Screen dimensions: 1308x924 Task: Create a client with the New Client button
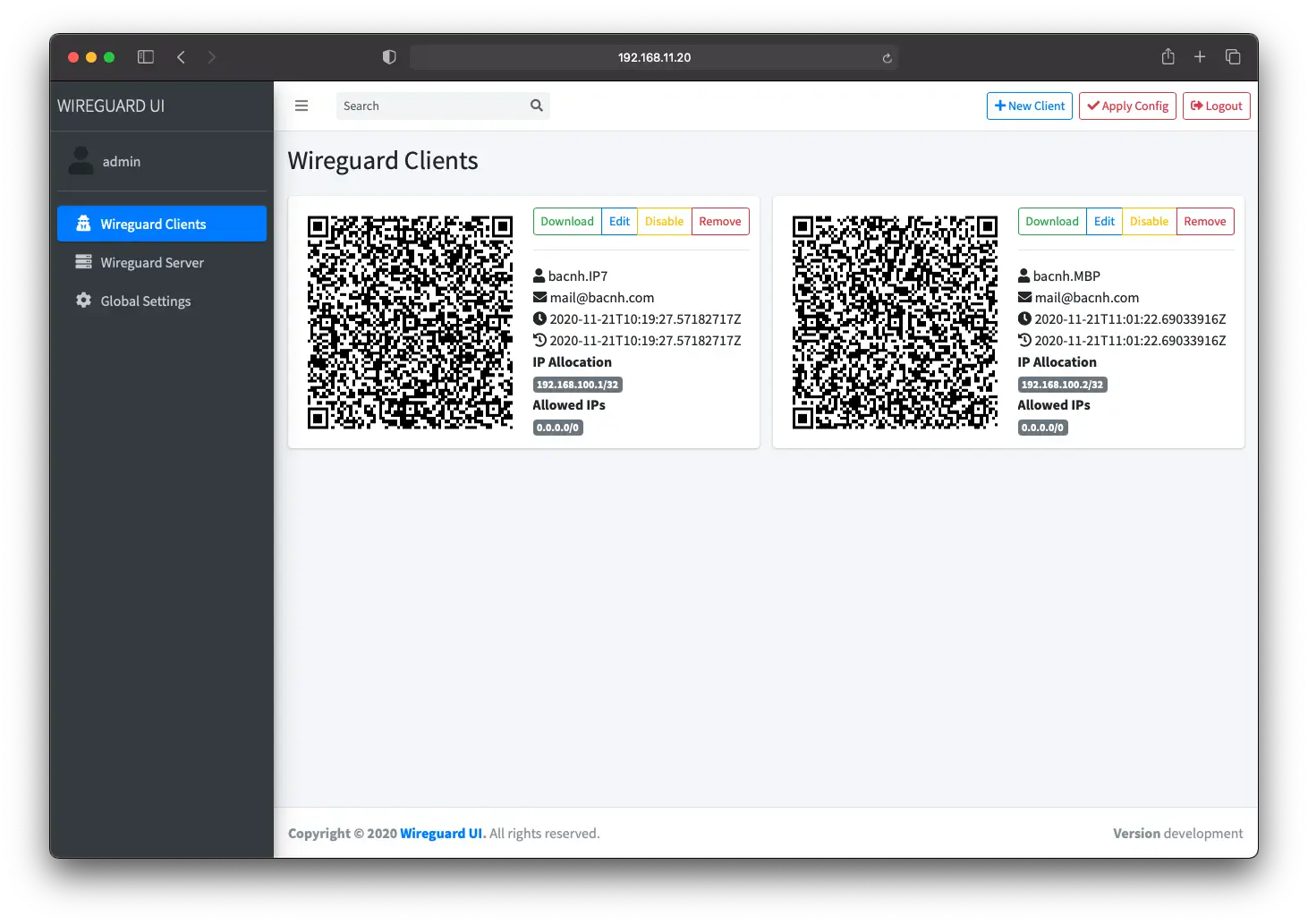(1029, 106)
